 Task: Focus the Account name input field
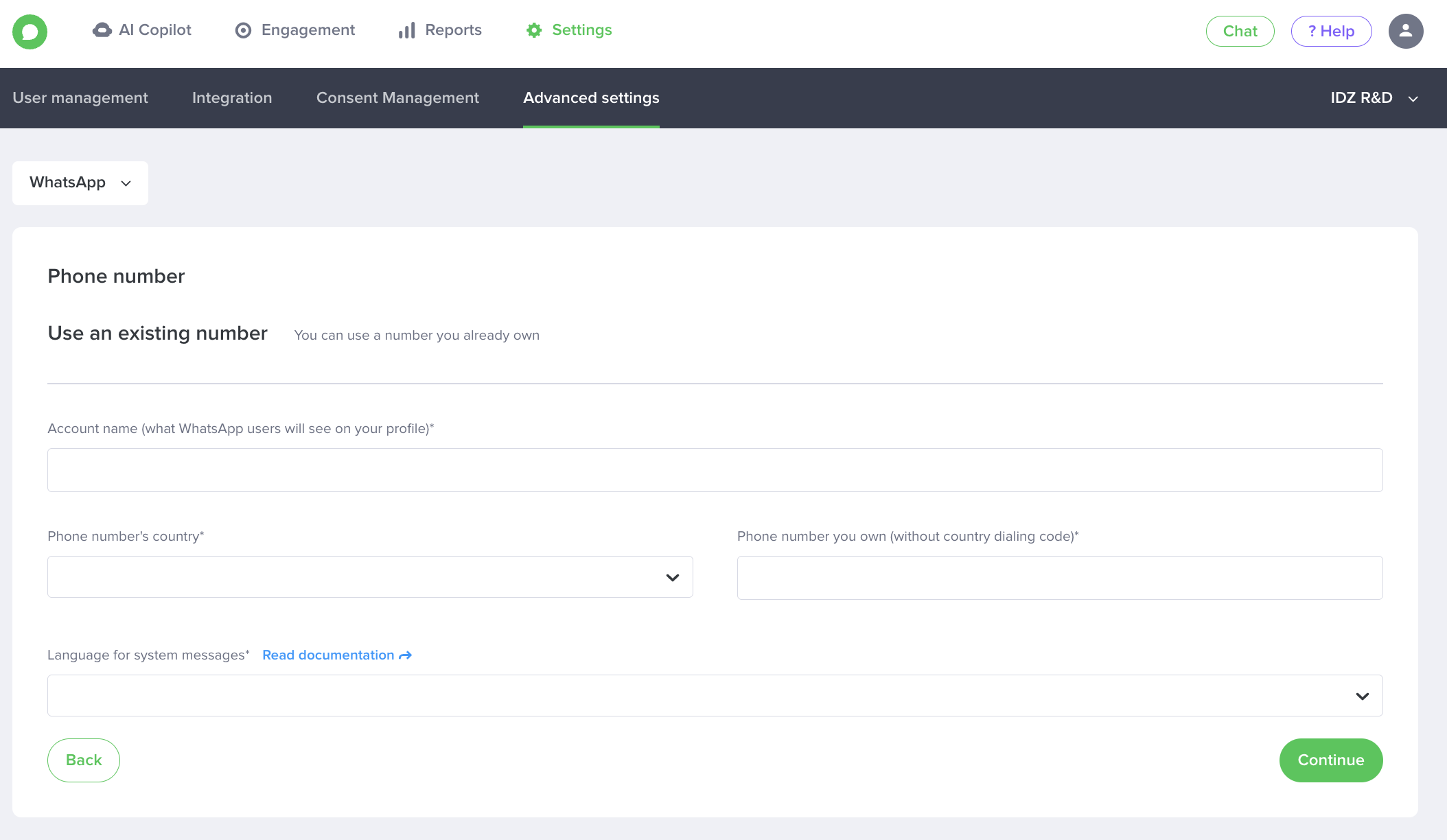coord(715,470)
